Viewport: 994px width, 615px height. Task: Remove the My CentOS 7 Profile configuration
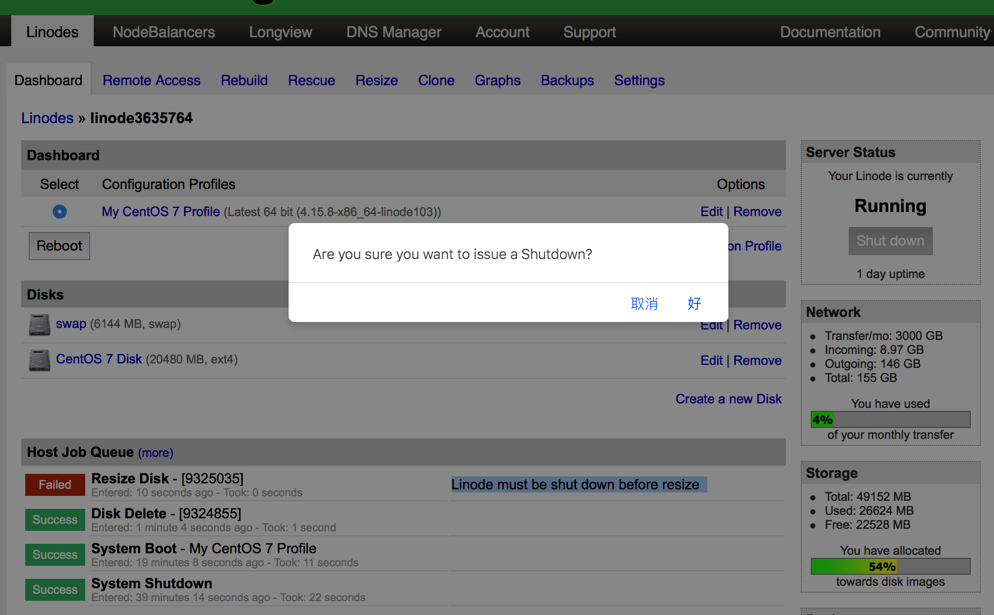[758, 212]
